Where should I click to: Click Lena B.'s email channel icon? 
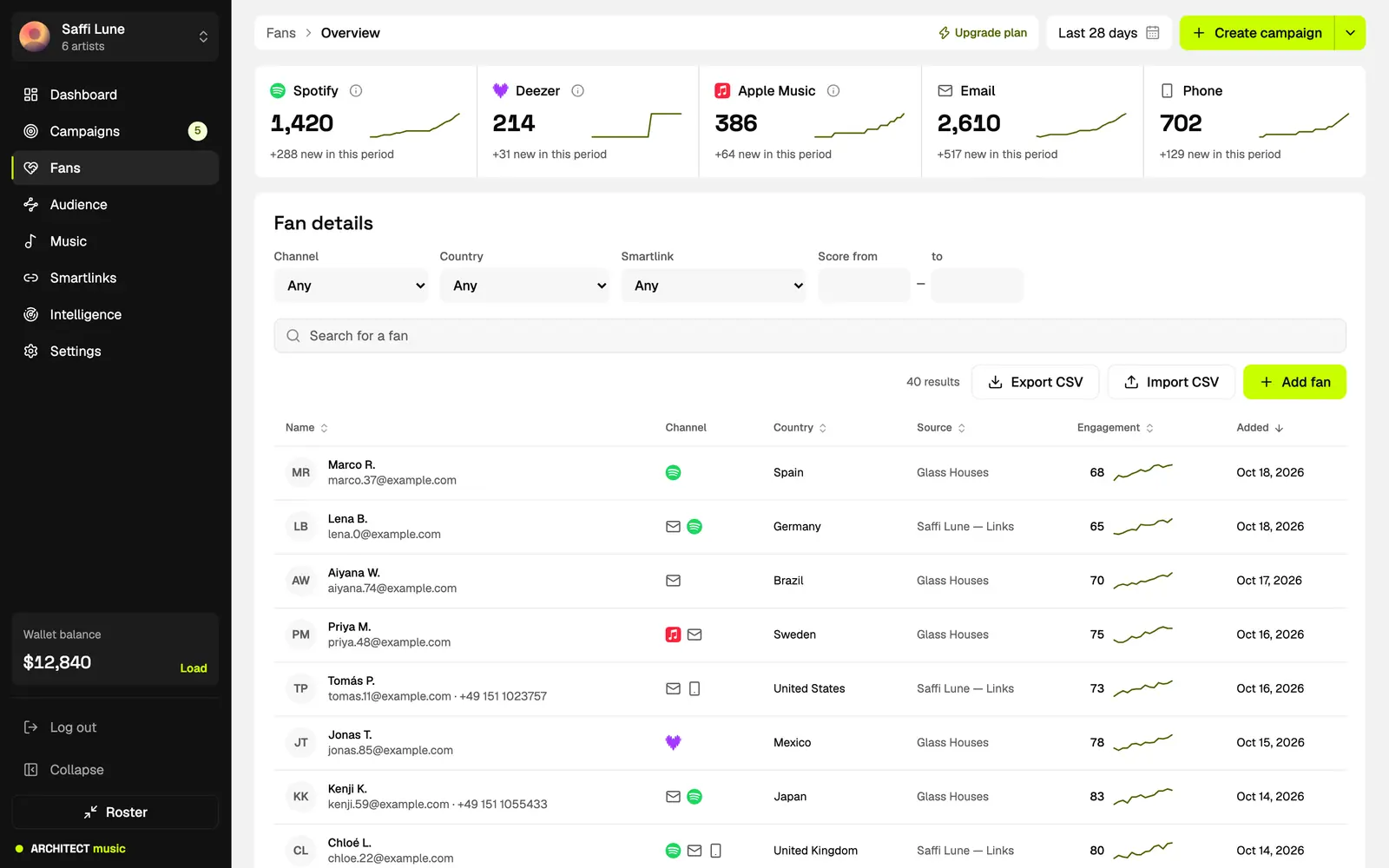click(x=673, y=527)
